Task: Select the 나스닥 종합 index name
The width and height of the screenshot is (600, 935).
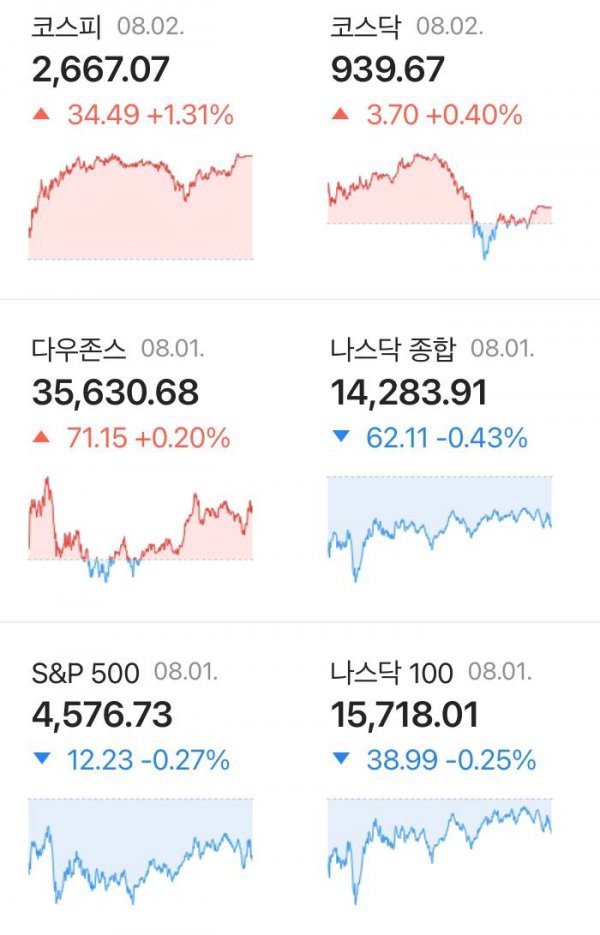Action: [393, 350]
